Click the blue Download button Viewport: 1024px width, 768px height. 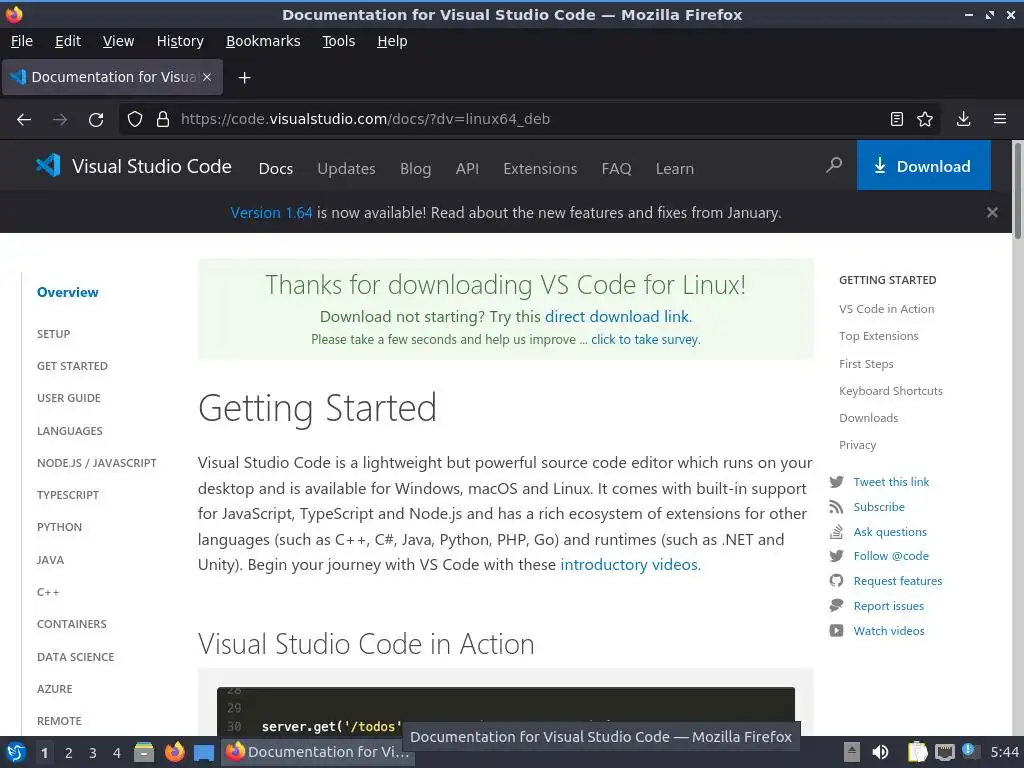click(923, 166)
